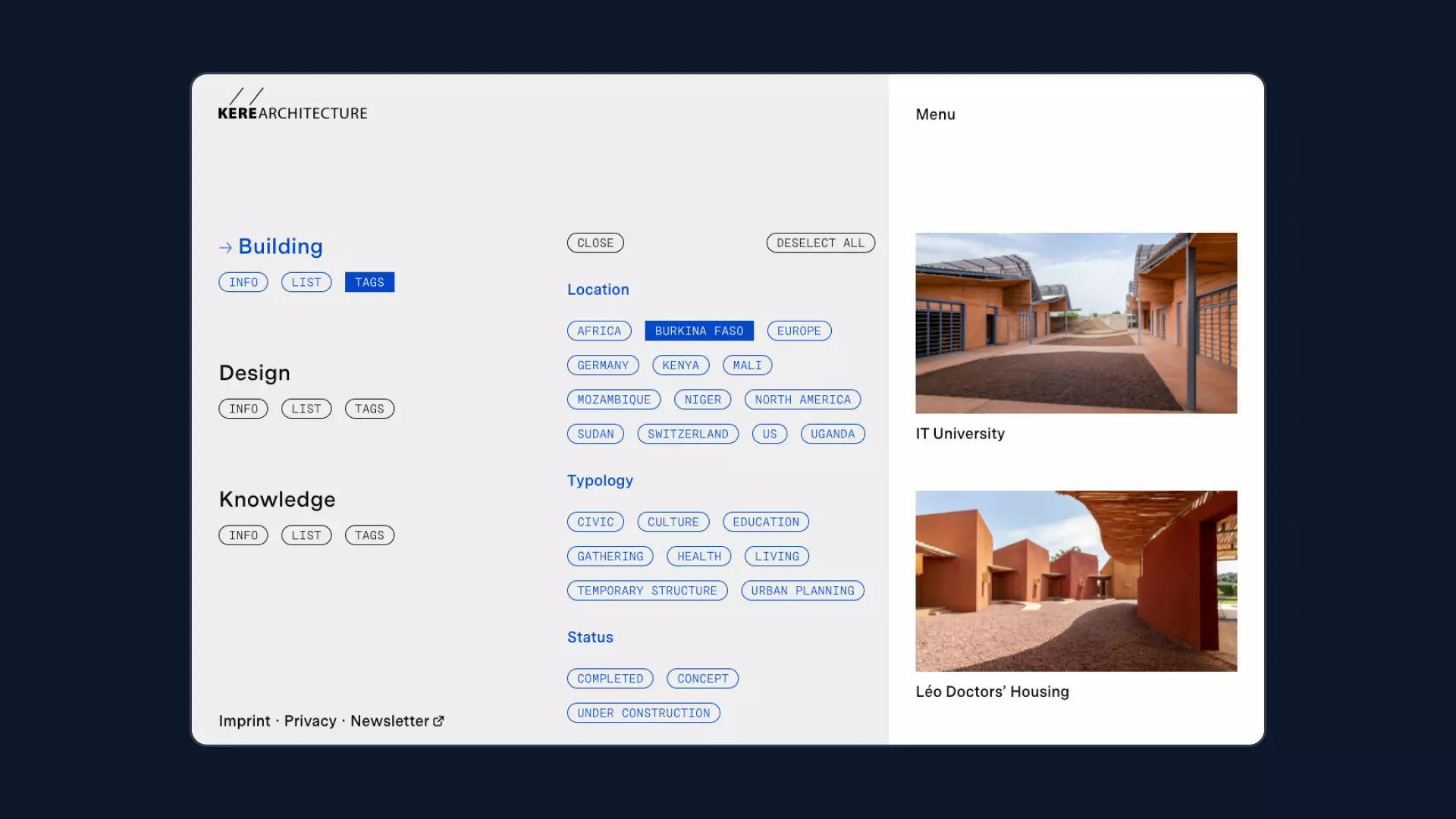Open the Imprint footer link
1456x819 pixels.
(244, 721)
